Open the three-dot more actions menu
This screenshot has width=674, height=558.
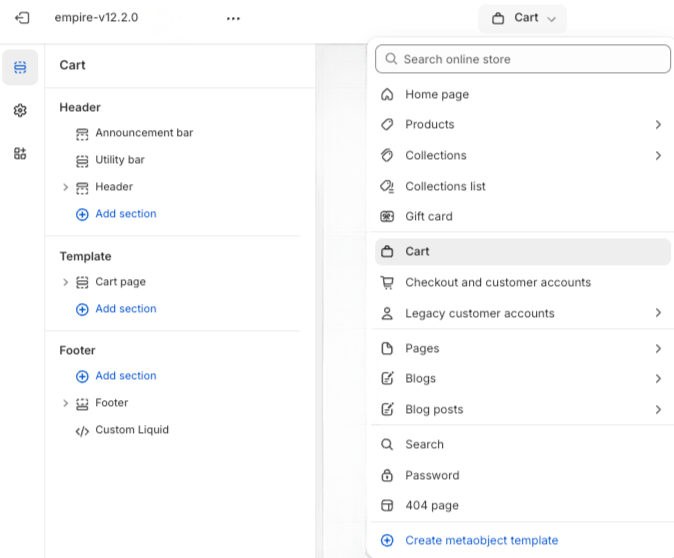click(233, 18)
